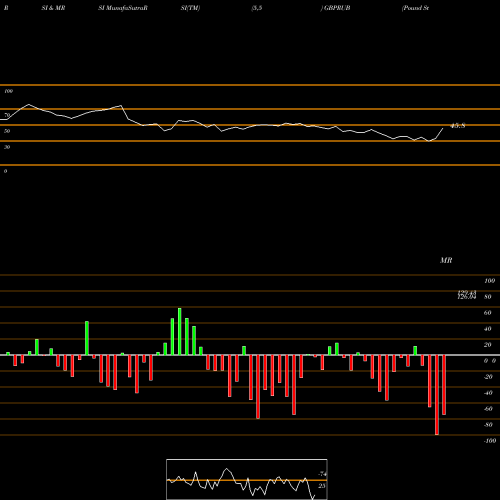Click the 50 level label on RSI axis
The image size is (500, 500).
click(x=7, y=131)
